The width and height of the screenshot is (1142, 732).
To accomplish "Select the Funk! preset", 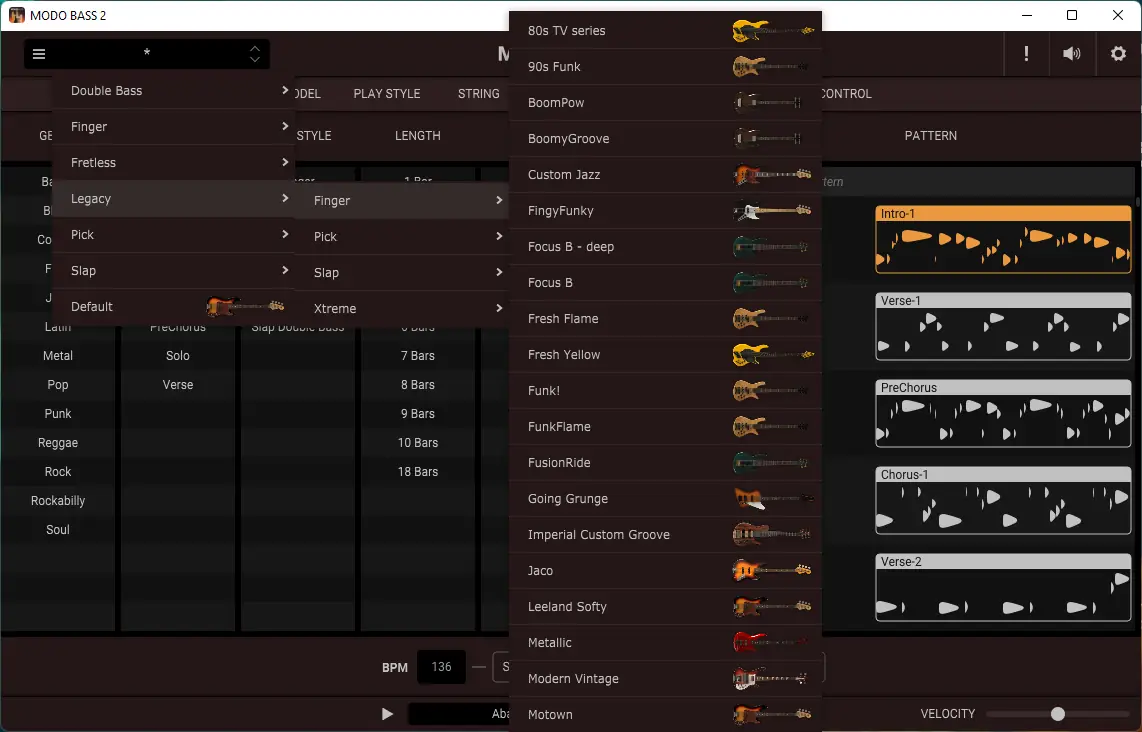I will pyautogui.click(x=666, y=391).
